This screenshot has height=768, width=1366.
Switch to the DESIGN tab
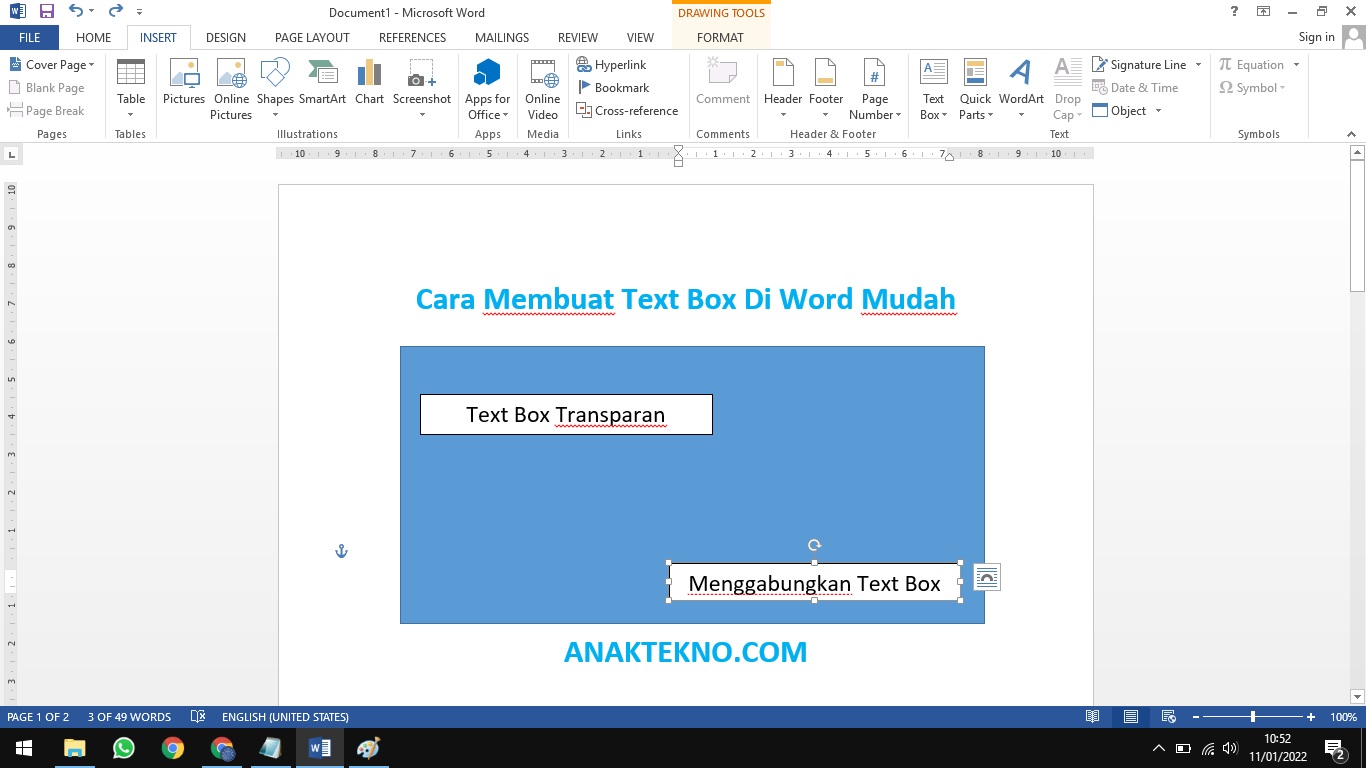[226, 38]
